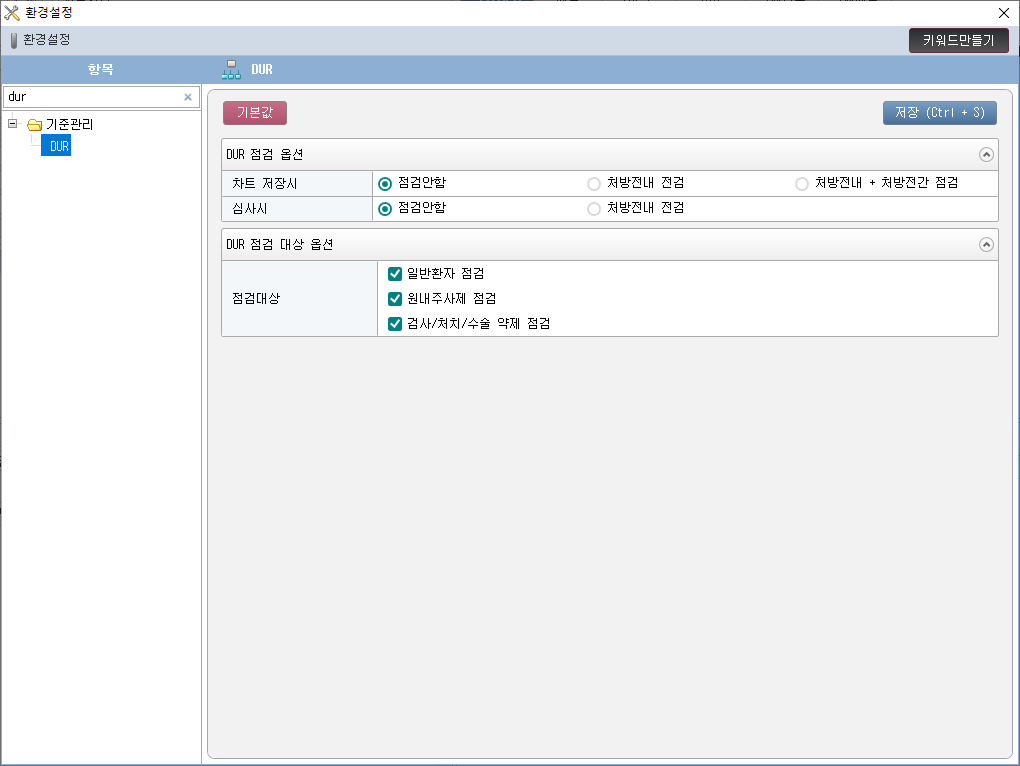1020x766 pixels.
Task: Open 키워드만들기 button
Action: (958, 41)
